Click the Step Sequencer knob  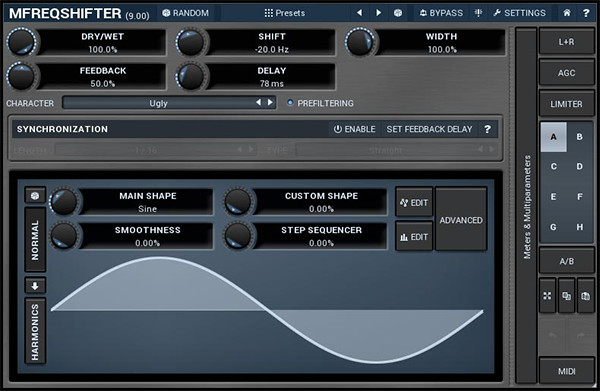coord(238,235)
